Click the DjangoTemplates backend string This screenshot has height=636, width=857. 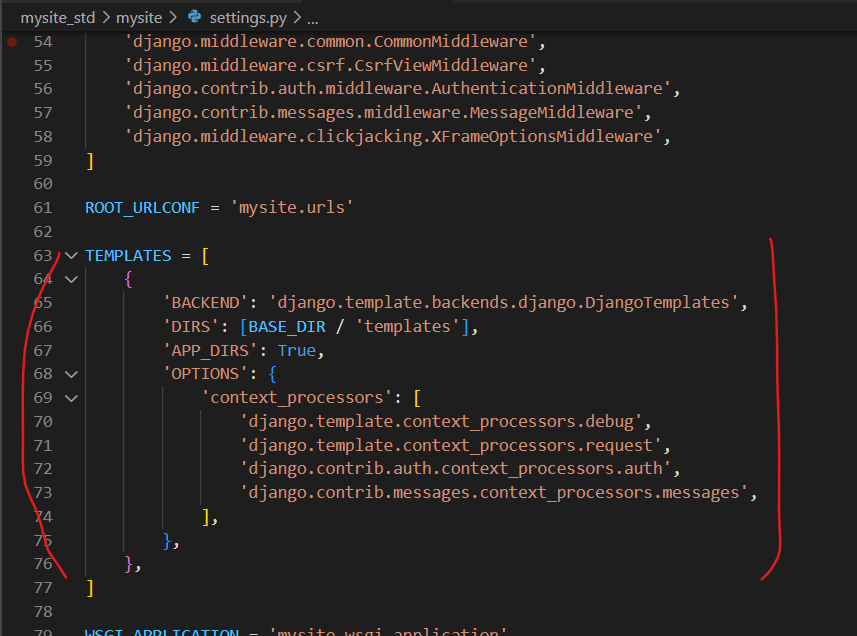503,303
